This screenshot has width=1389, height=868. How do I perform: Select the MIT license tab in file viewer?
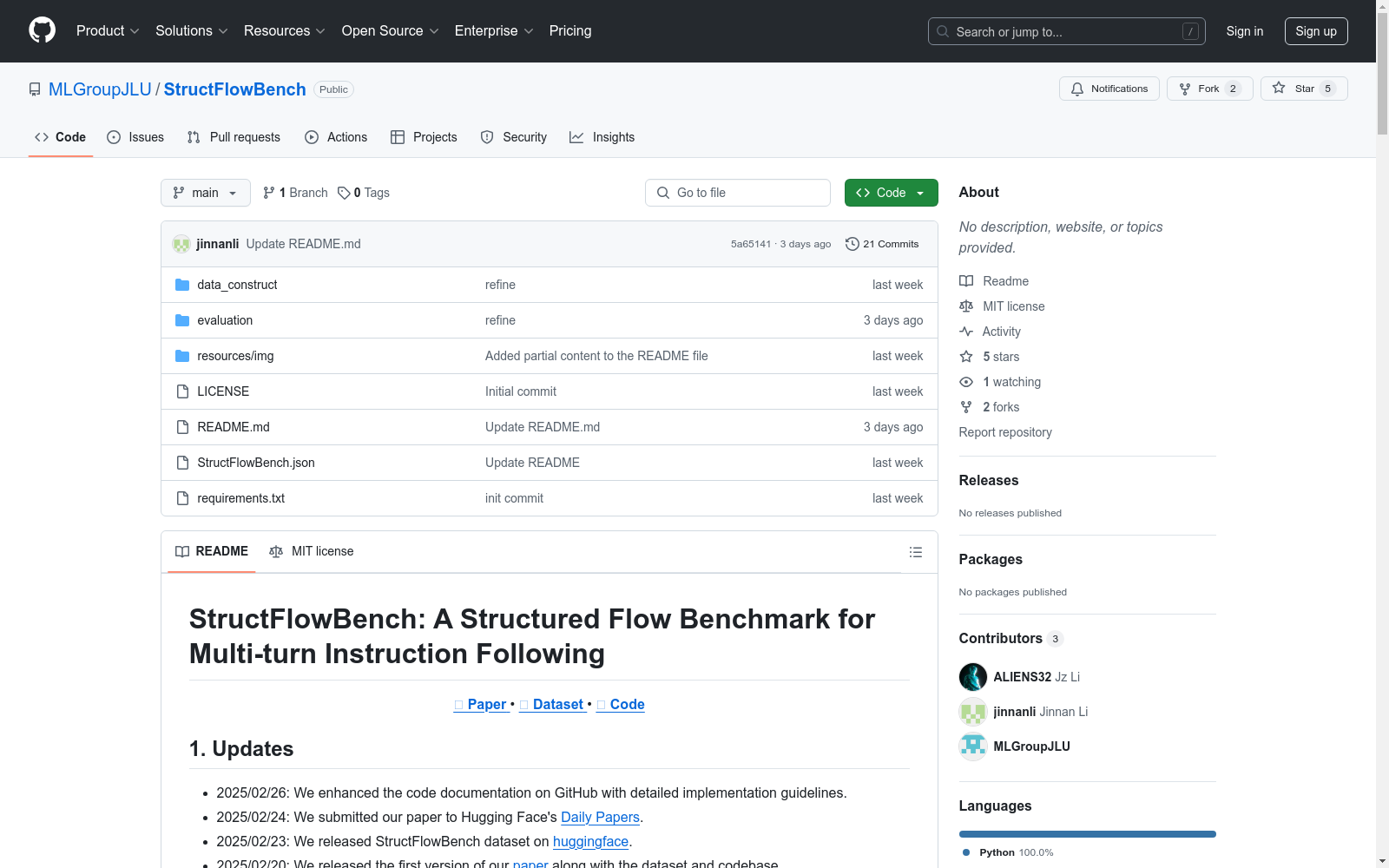point(312,552)
